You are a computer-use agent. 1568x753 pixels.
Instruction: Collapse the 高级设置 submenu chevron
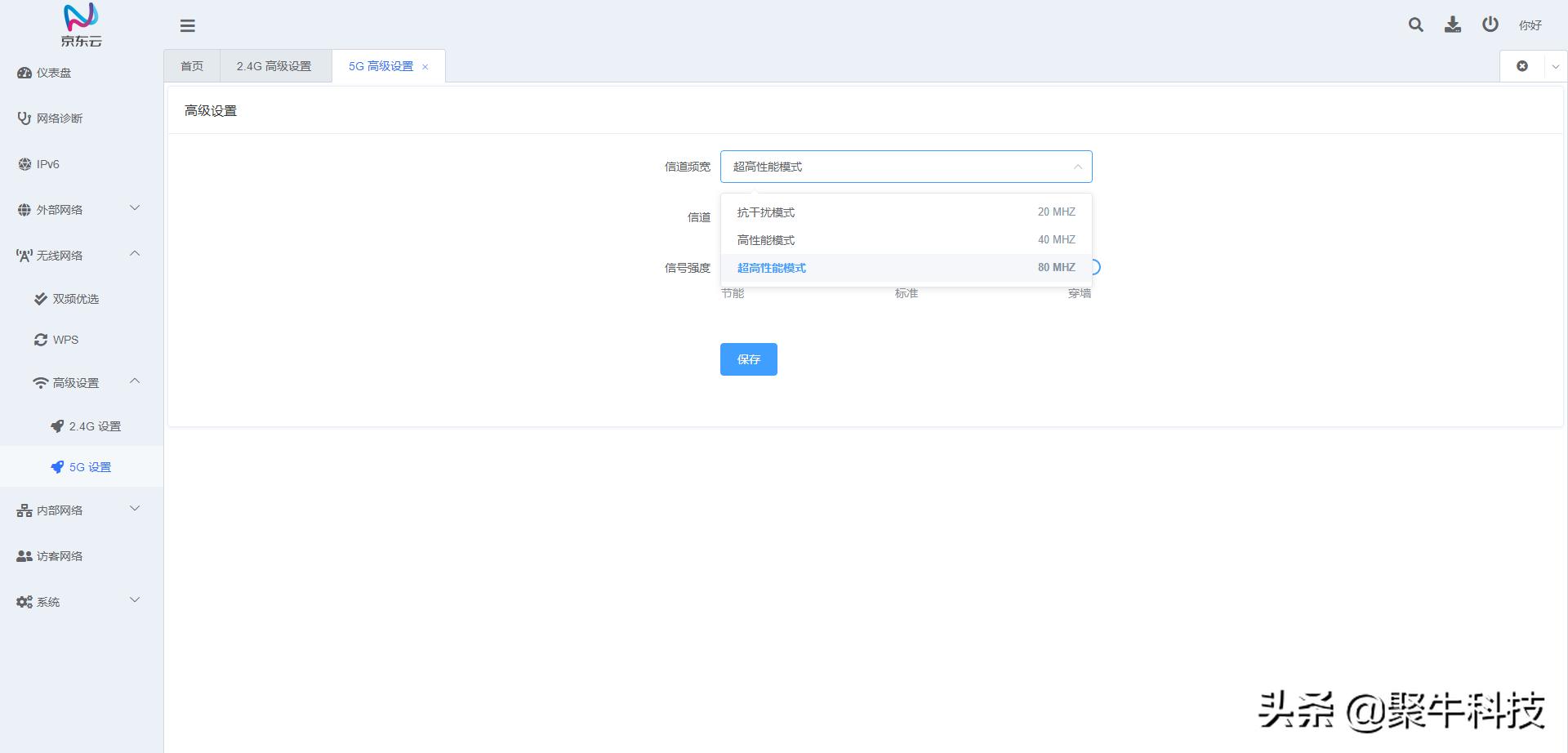tap(136, 381)
